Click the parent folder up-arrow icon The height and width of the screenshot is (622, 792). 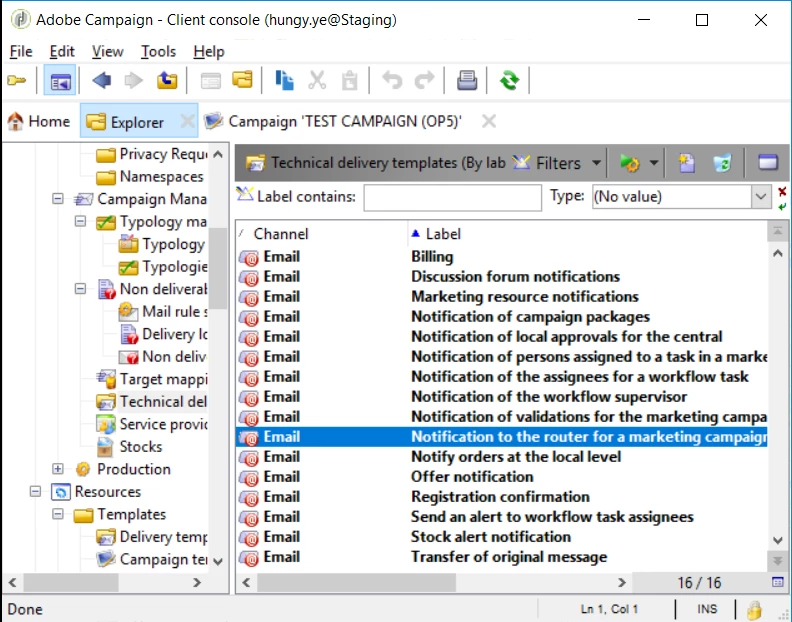[x=167, y=80]
